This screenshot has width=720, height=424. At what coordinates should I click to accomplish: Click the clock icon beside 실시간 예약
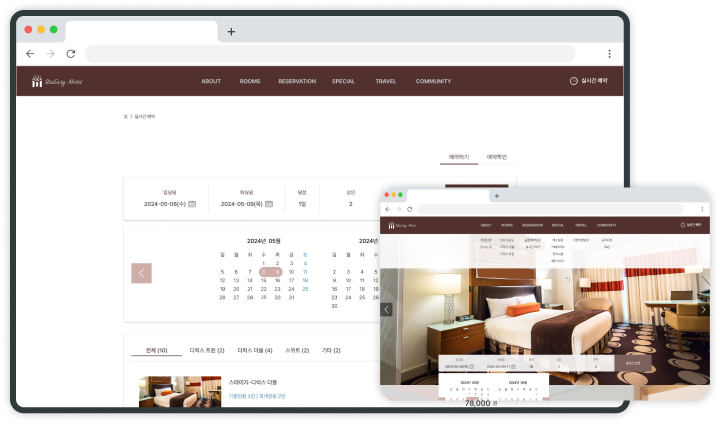pyautogui.click(x=573, y=81)
